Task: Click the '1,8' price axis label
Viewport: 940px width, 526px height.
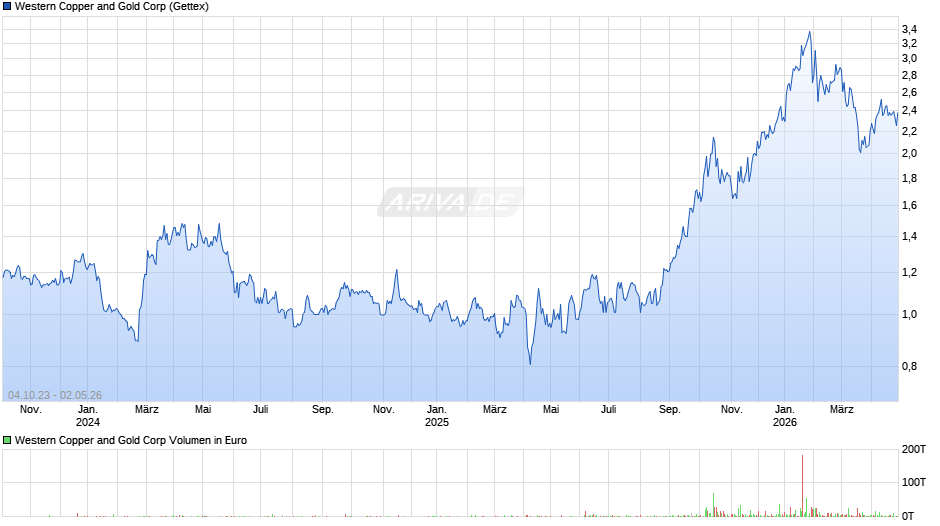Action: pyautogui.click(x=909, y=179)
